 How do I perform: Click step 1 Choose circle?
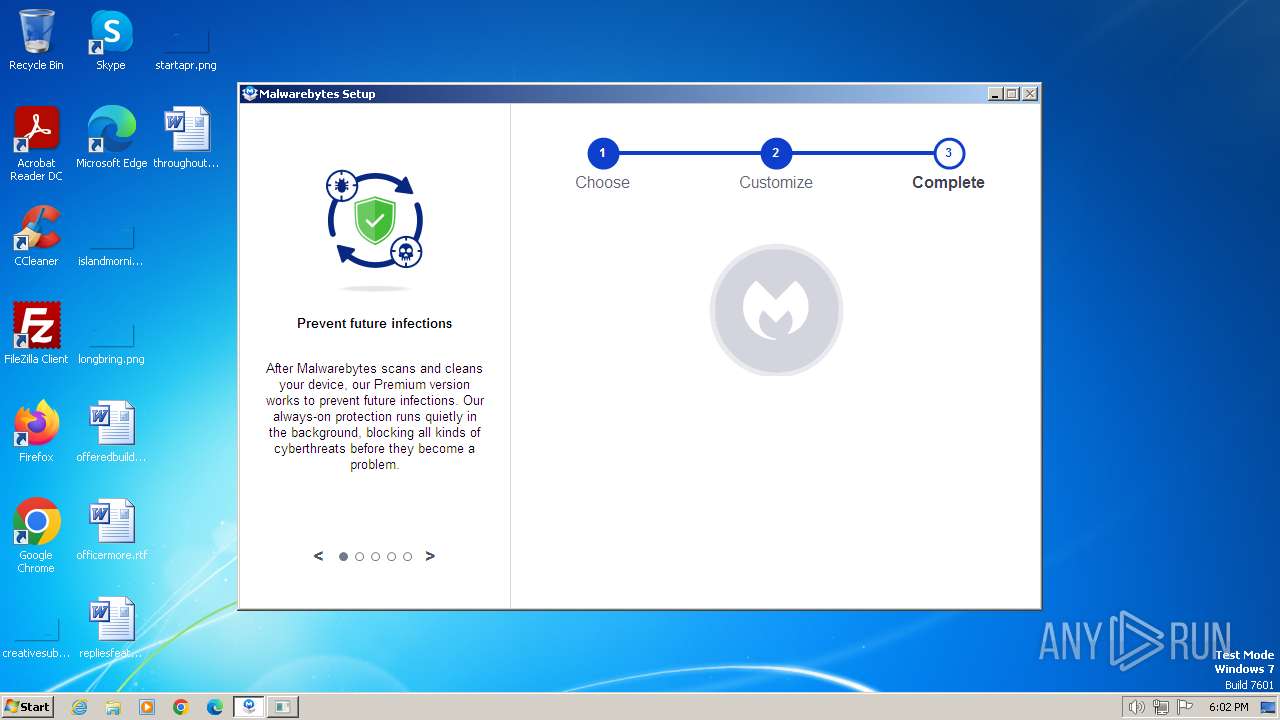pyautogui.click(x=602, y=153)
